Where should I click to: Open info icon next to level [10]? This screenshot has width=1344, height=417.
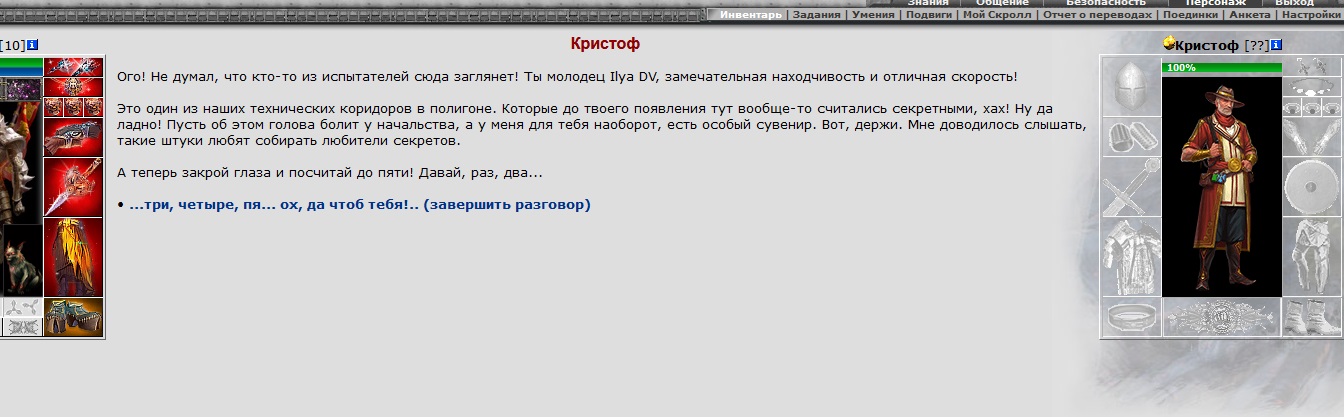32,45
